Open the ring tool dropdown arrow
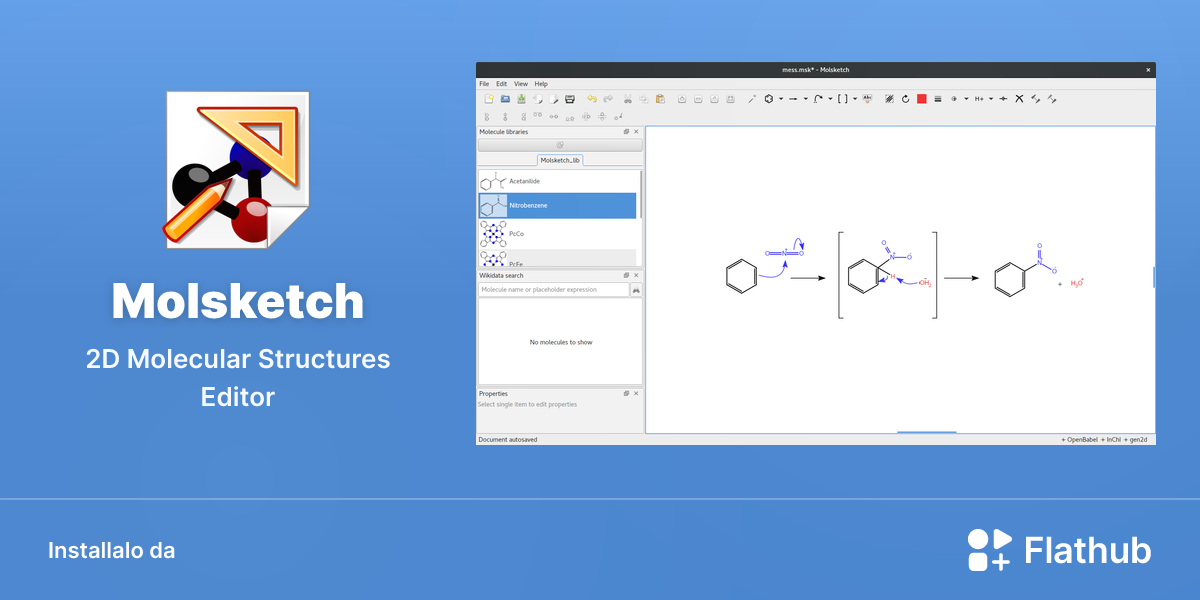1200x600 pixels. point(781,99)
